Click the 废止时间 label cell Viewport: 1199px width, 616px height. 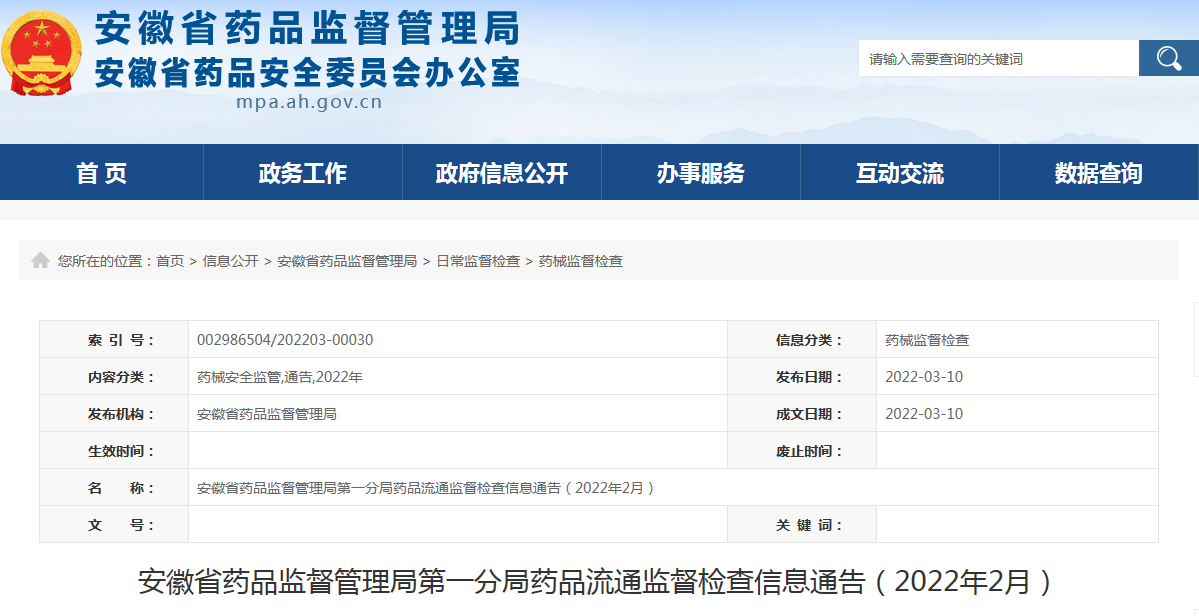click(802, 451)
